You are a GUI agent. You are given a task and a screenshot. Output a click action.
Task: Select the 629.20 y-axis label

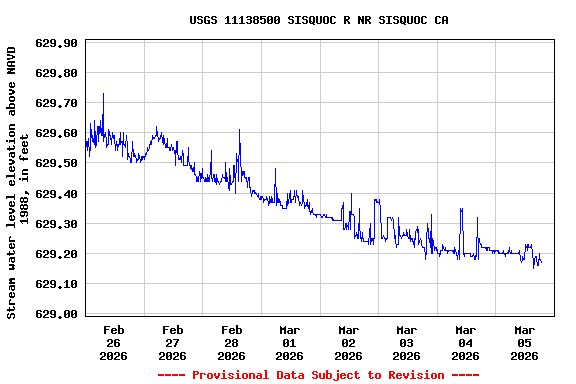point(56,254)
